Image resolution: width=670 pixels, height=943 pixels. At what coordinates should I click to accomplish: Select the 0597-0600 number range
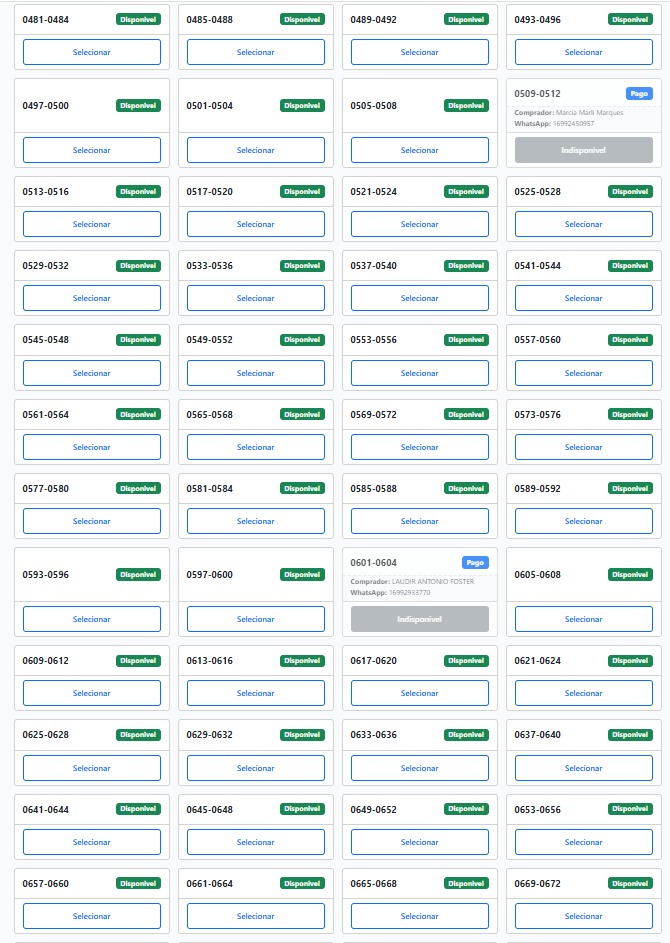255,619
